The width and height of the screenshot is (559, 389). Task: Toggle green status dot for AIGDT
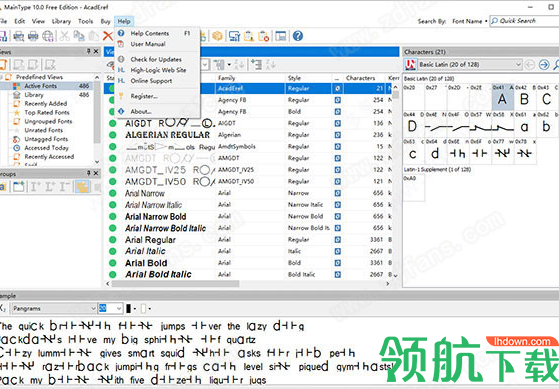point(113,123)
